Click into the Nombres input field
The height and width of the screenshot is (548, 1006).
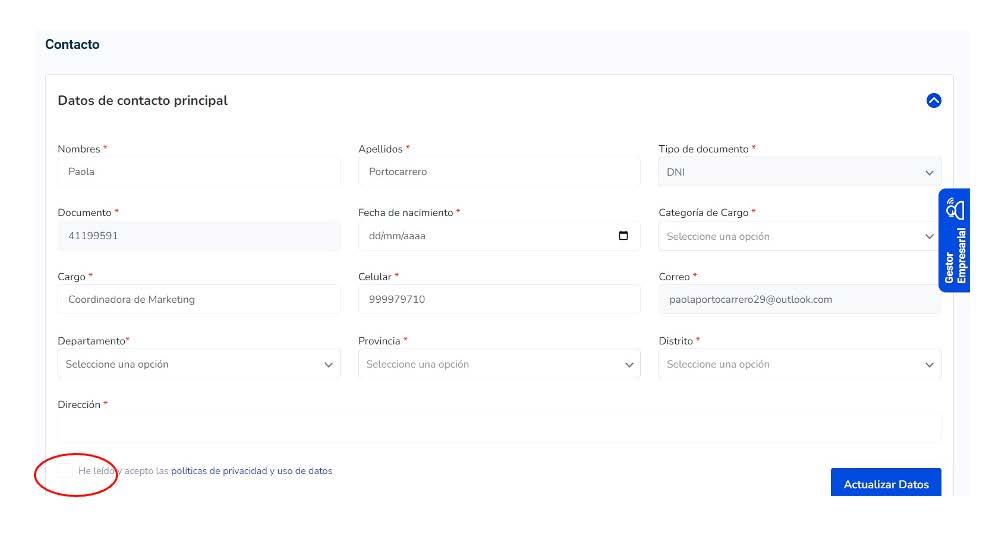click(199, 172)
